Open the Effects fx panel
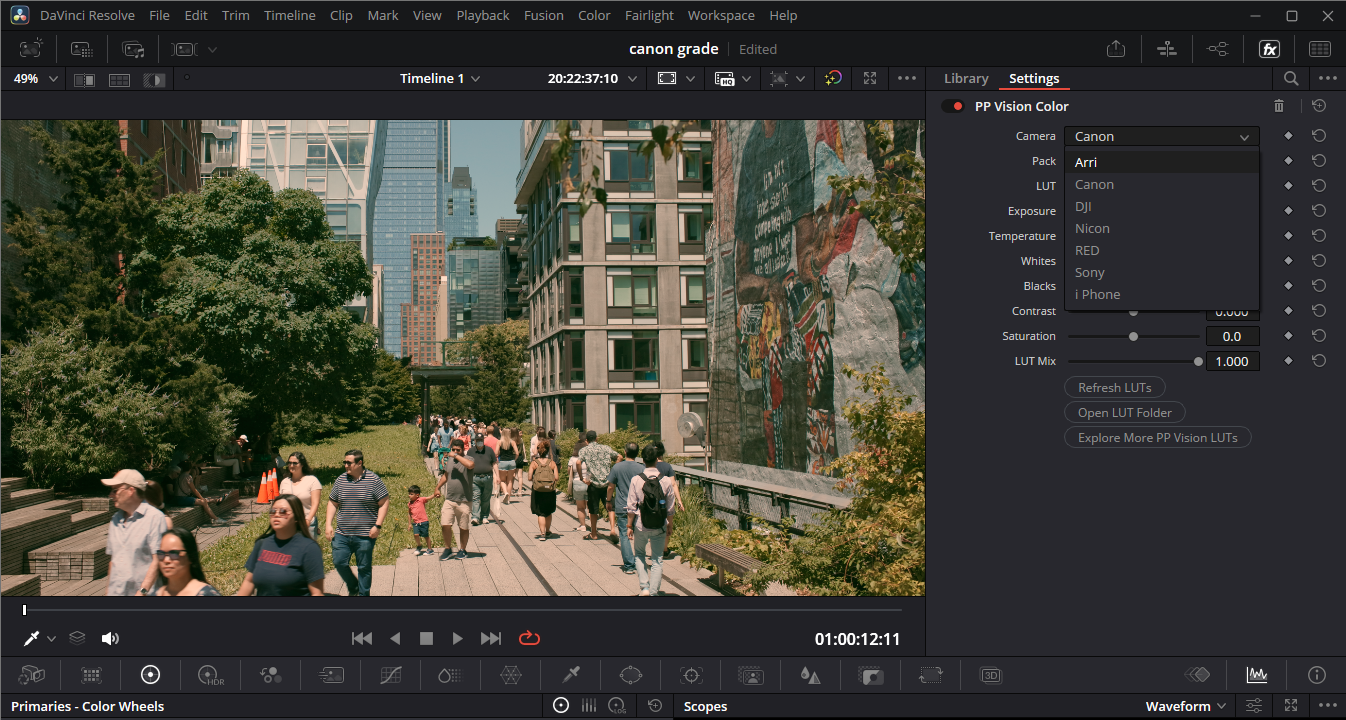The image size is (1346, 720). (x=1269, y=49)
